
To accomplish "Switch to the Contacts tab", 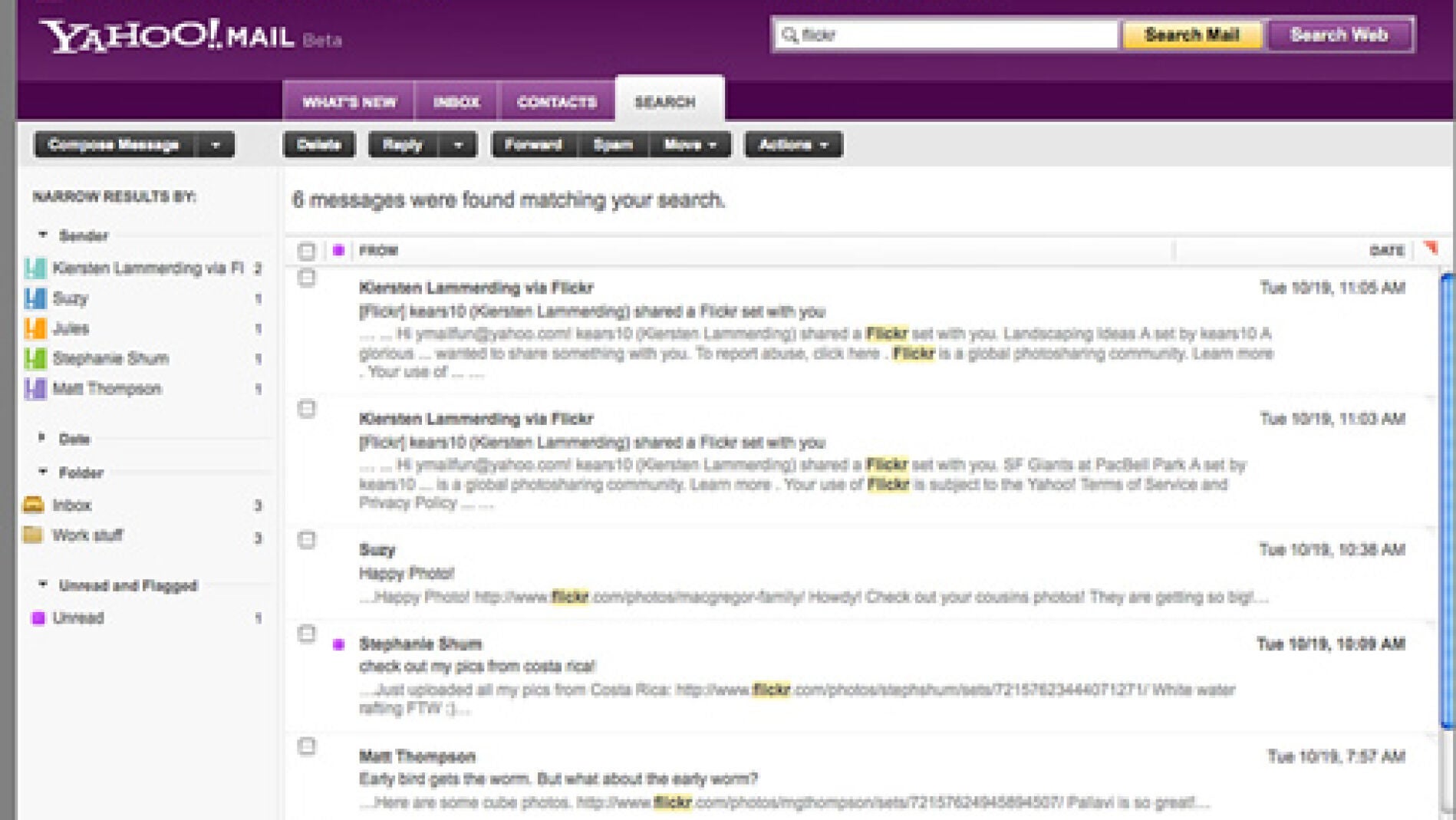I will [558, 101].
